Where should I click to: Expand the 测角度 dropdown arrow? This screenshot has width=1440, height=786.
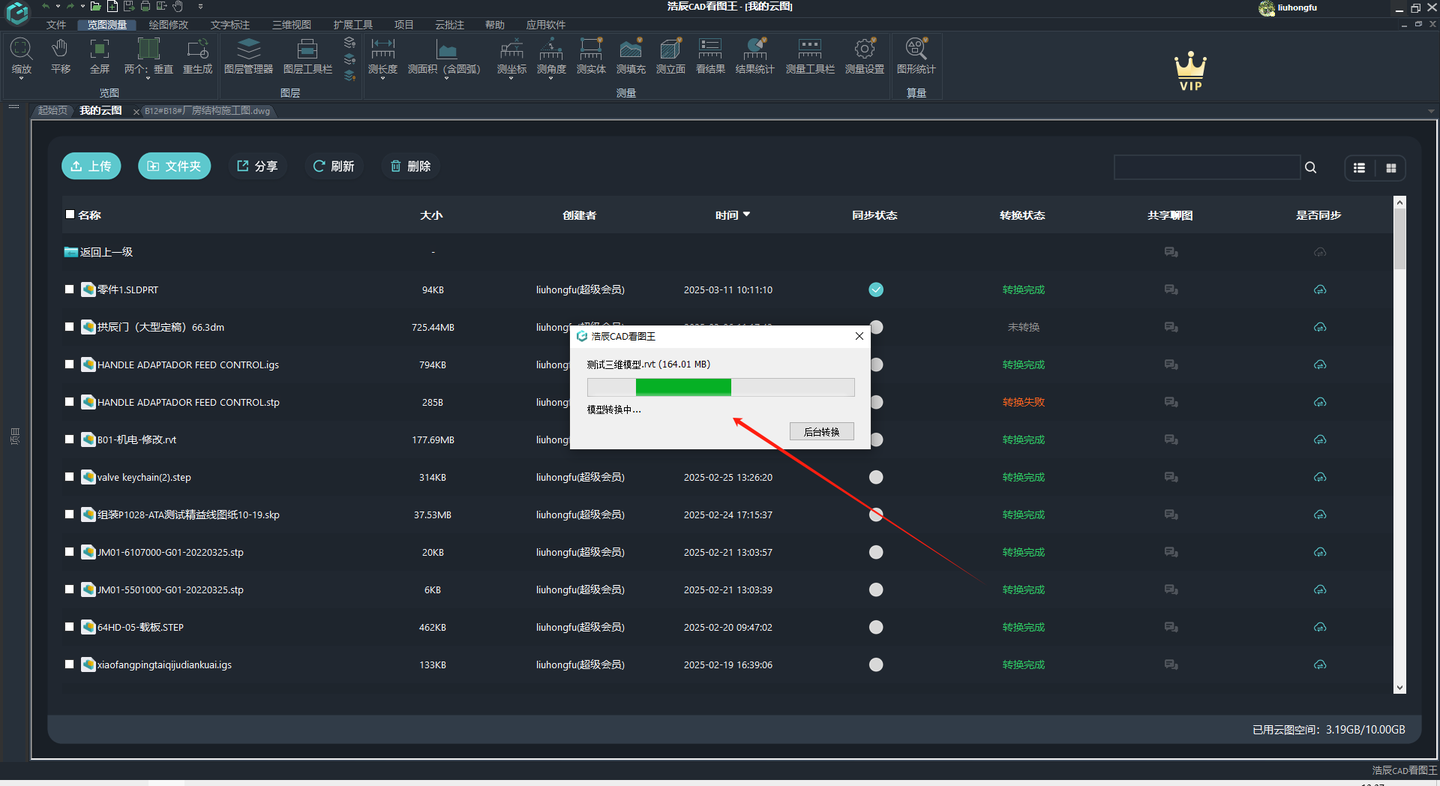551,79
